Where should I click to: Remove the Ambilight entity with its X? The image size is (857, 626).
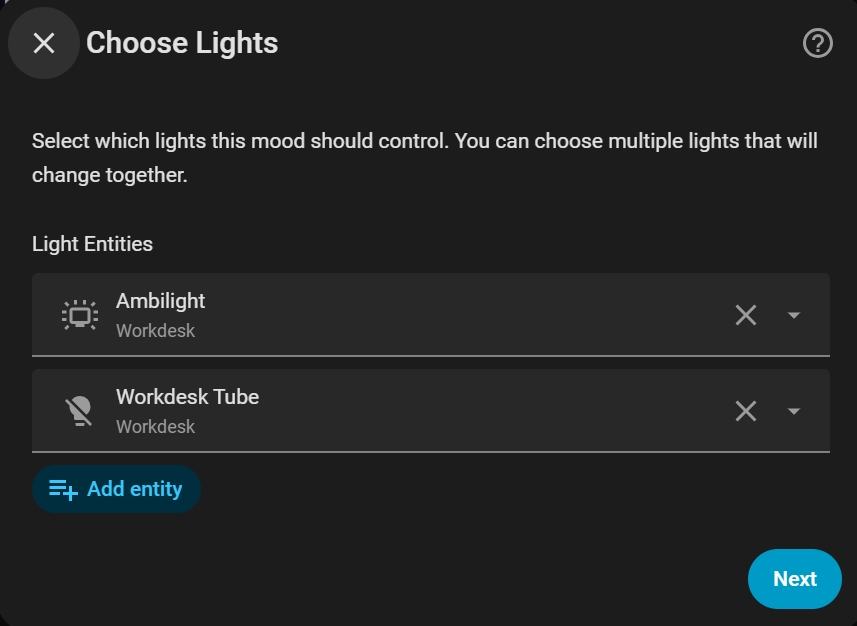746,315
